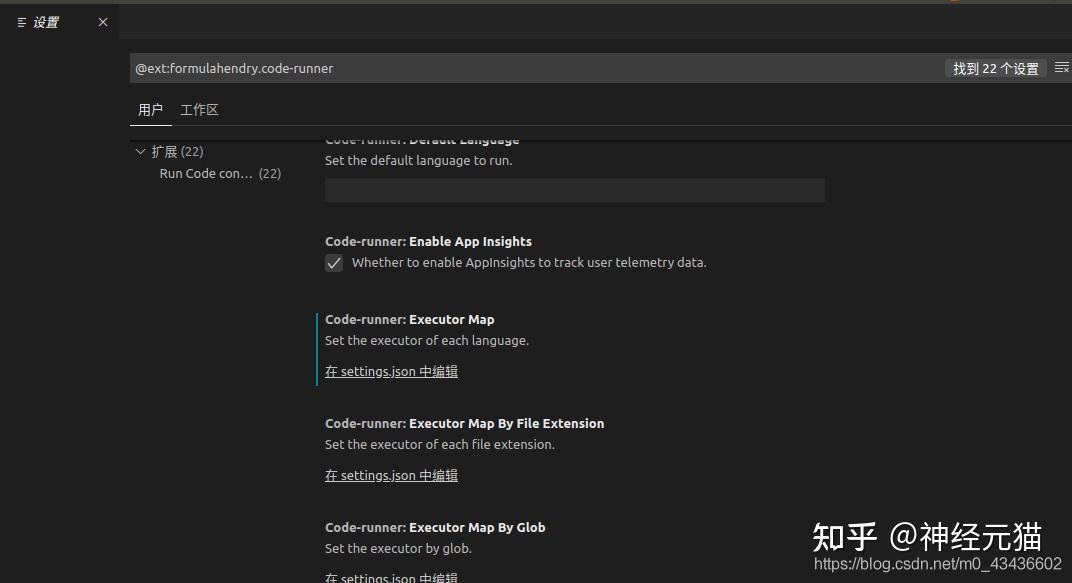The height and width of the screenshot is (583, 1072).
Task: Click the Code-runner: Default Language heading
Action: pyautogui.click(x=422, y=140)
